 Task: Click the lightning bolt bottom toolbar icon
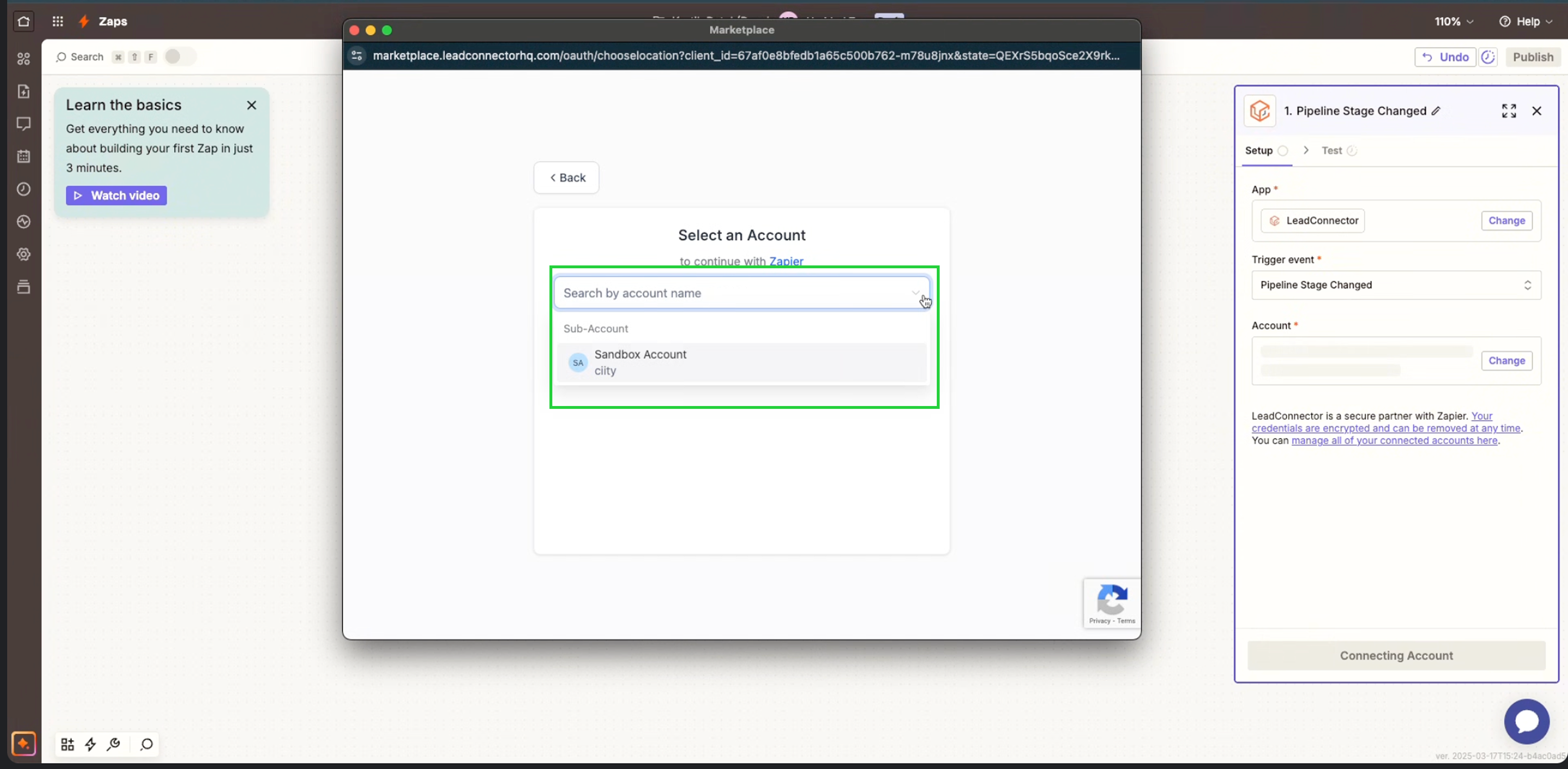(90, 744)
